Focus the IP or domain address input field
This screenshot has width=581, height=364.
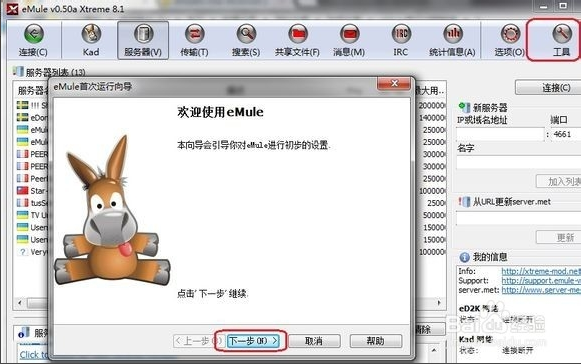500,134
